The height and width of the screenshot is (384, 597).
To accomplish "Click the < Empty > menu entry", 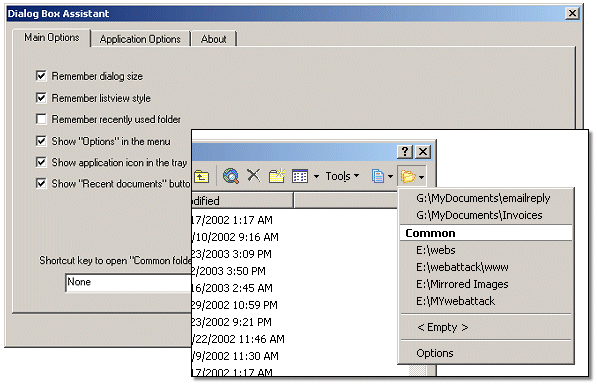I will coord(486,327).
